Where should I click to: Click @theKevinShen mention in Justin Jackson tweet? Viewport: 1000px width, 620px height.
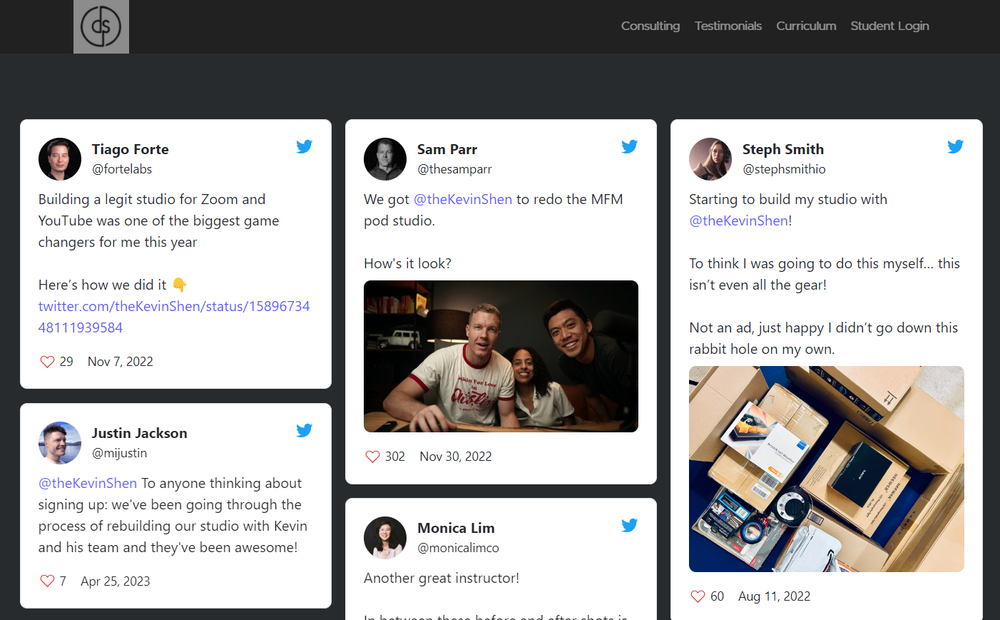click(87, 483)
